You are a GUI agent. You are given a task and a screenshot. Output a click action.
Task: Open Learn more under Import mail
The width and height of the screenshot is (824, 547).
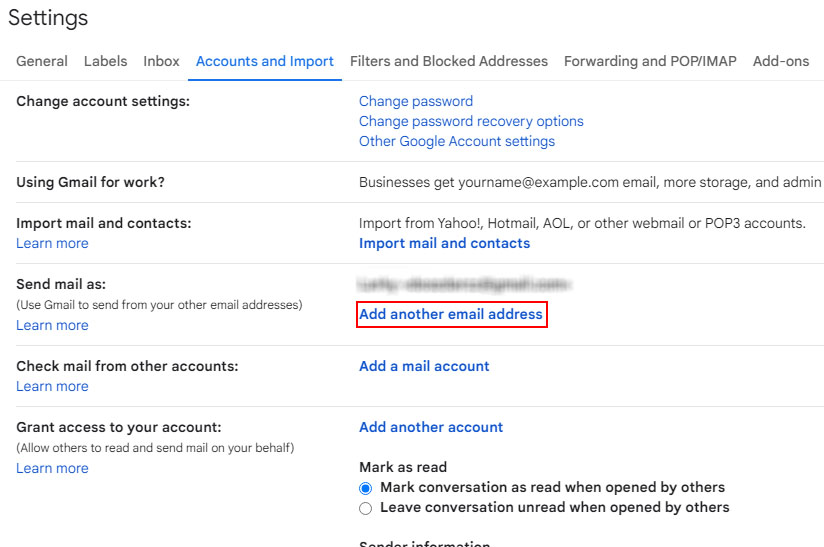point(52,243)
